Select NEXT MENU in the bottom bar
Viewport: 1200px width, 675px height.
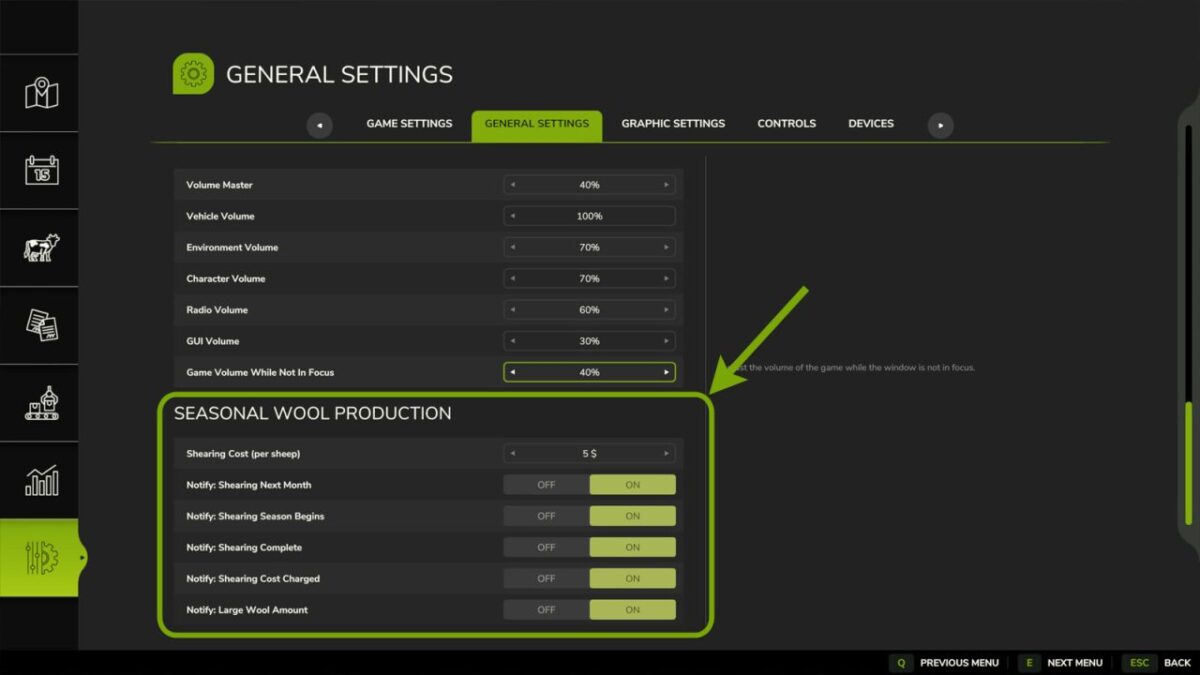point(1074,662)
